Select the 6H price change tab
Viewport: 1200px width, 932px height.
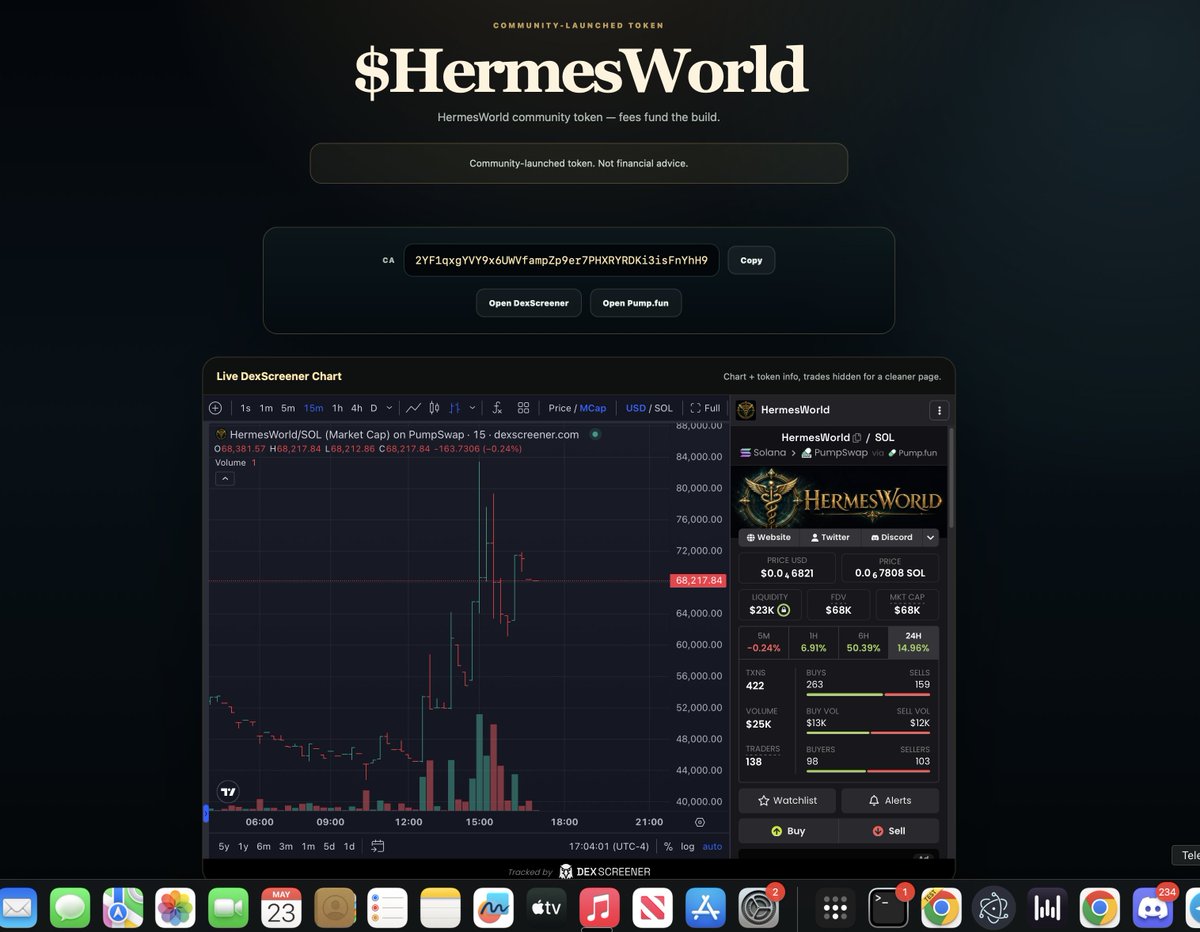pos(864,642)
